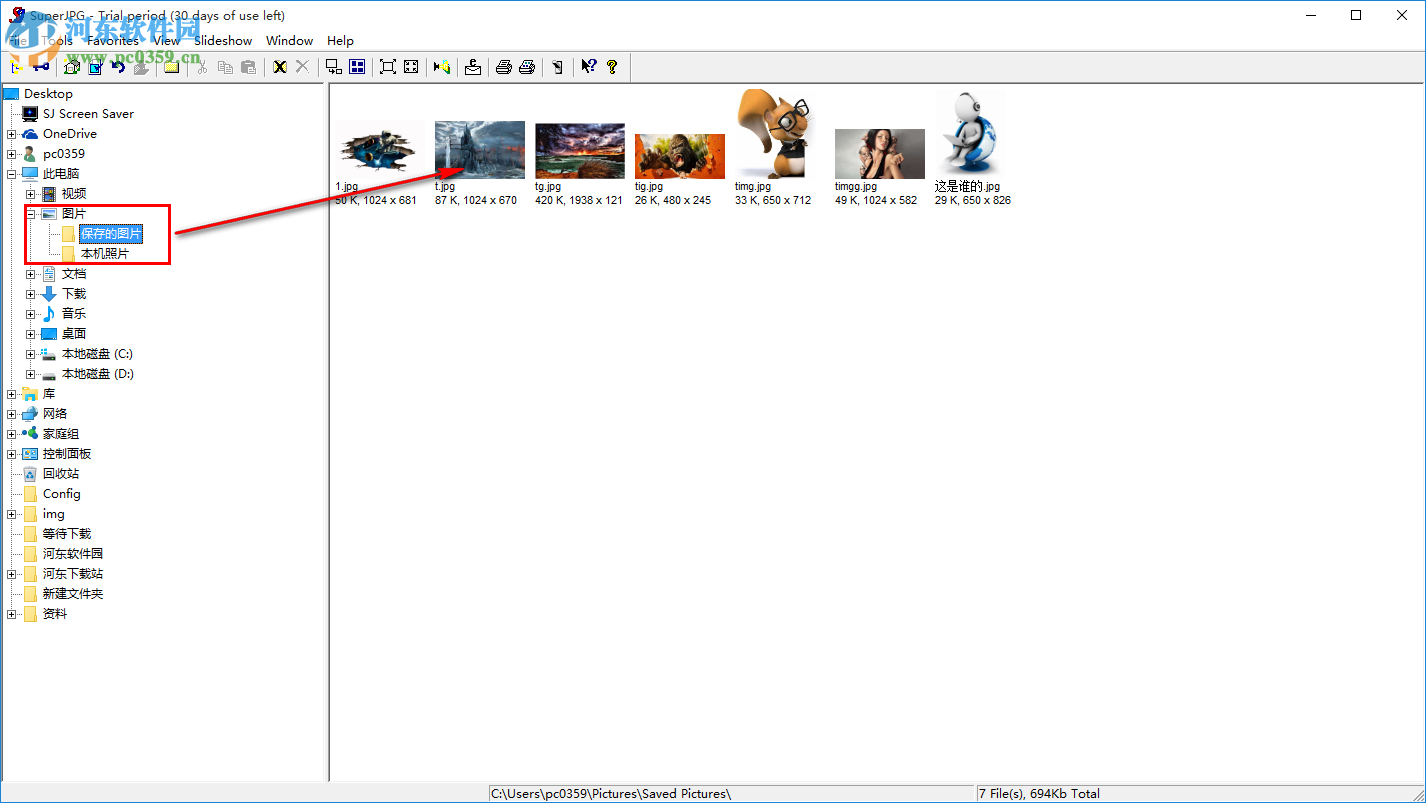Click the 这是谁的.jpg image thumbnail
This screenshot has width=1426, height=803.
(x=971, y=131)
